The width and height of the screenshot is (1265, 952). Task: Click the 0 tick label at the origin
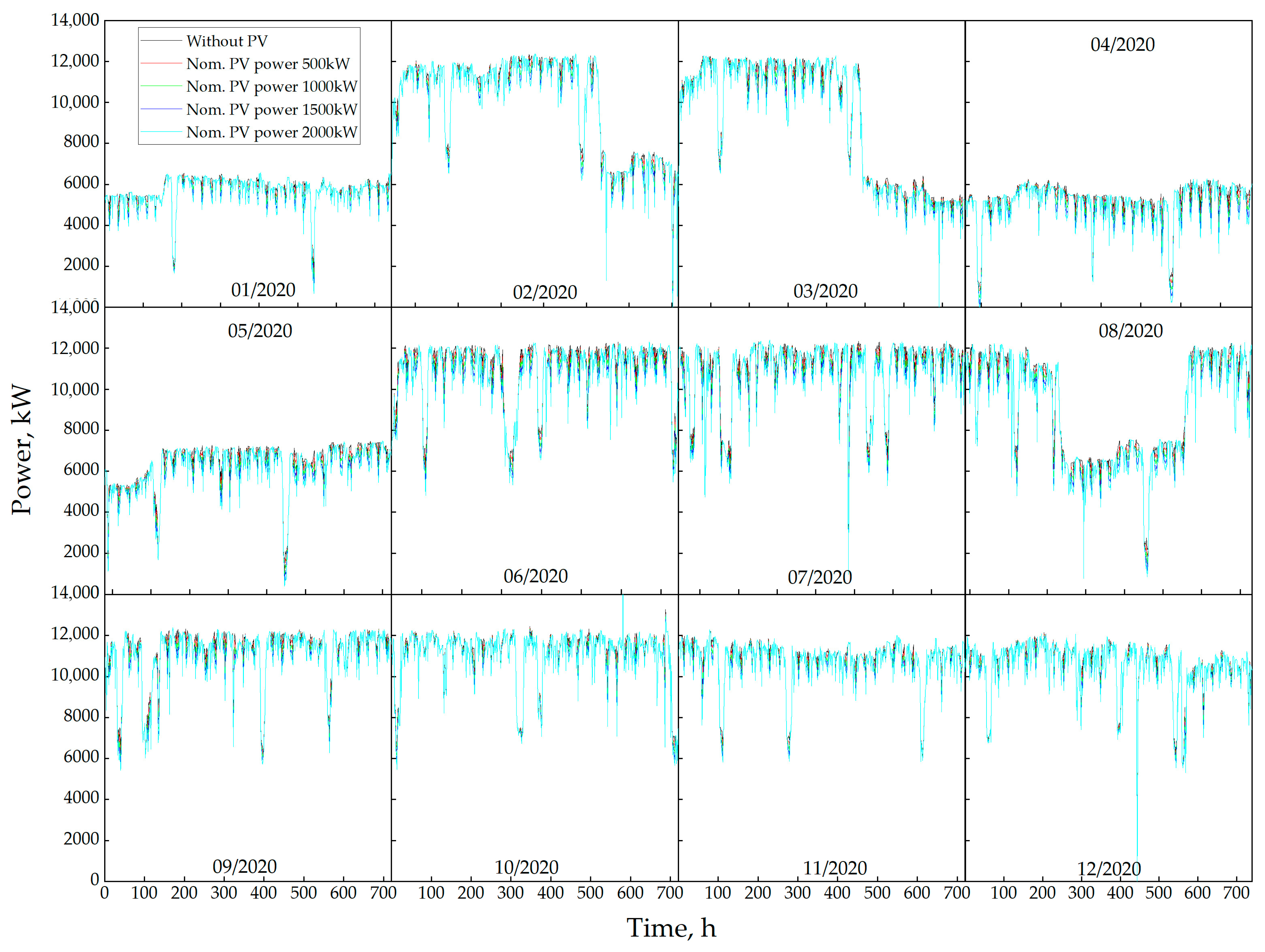click(x=95, y=879)
